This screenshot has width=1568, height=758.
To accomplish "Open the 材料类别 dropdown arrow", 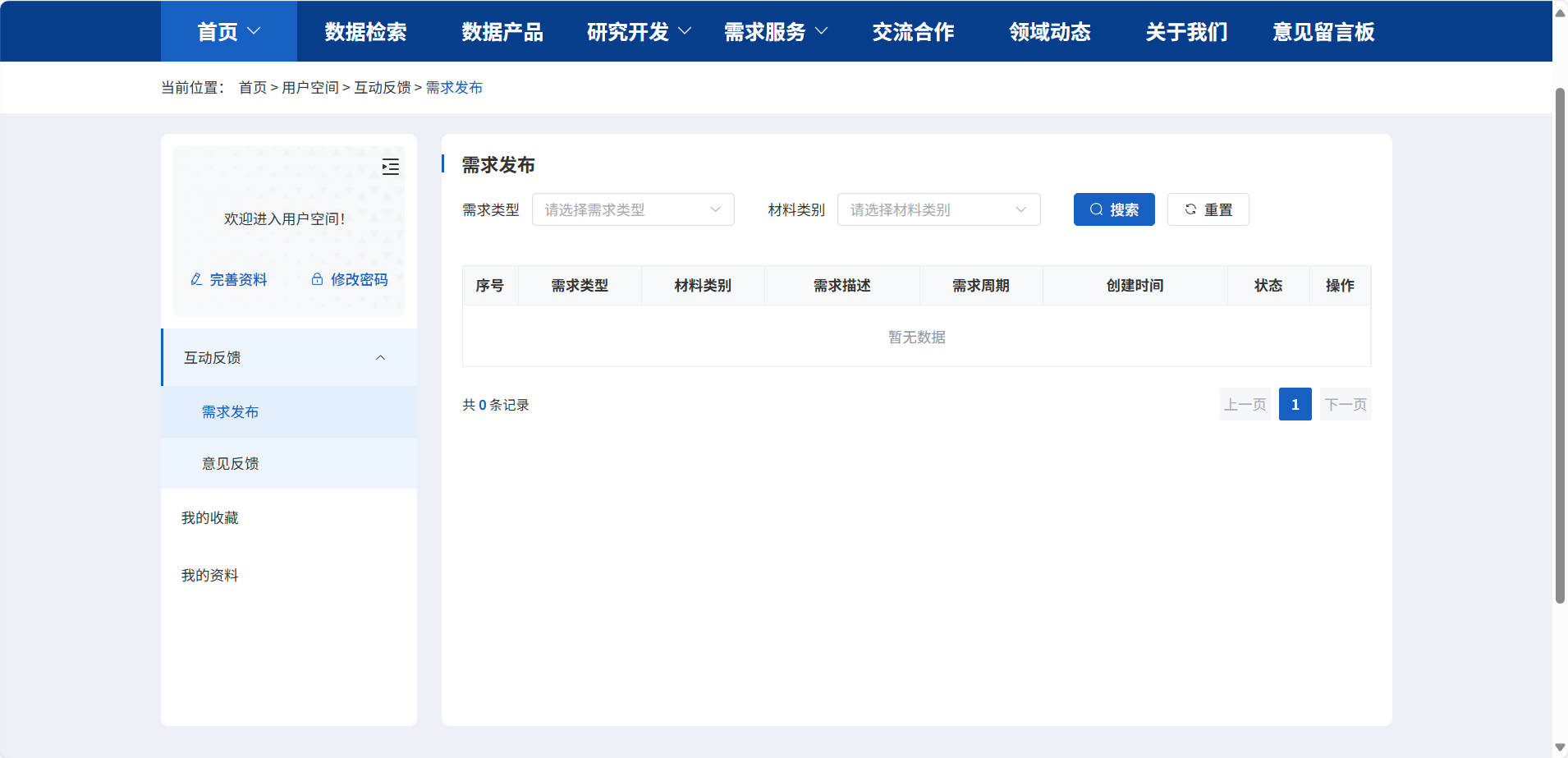I will [1020, 209].
